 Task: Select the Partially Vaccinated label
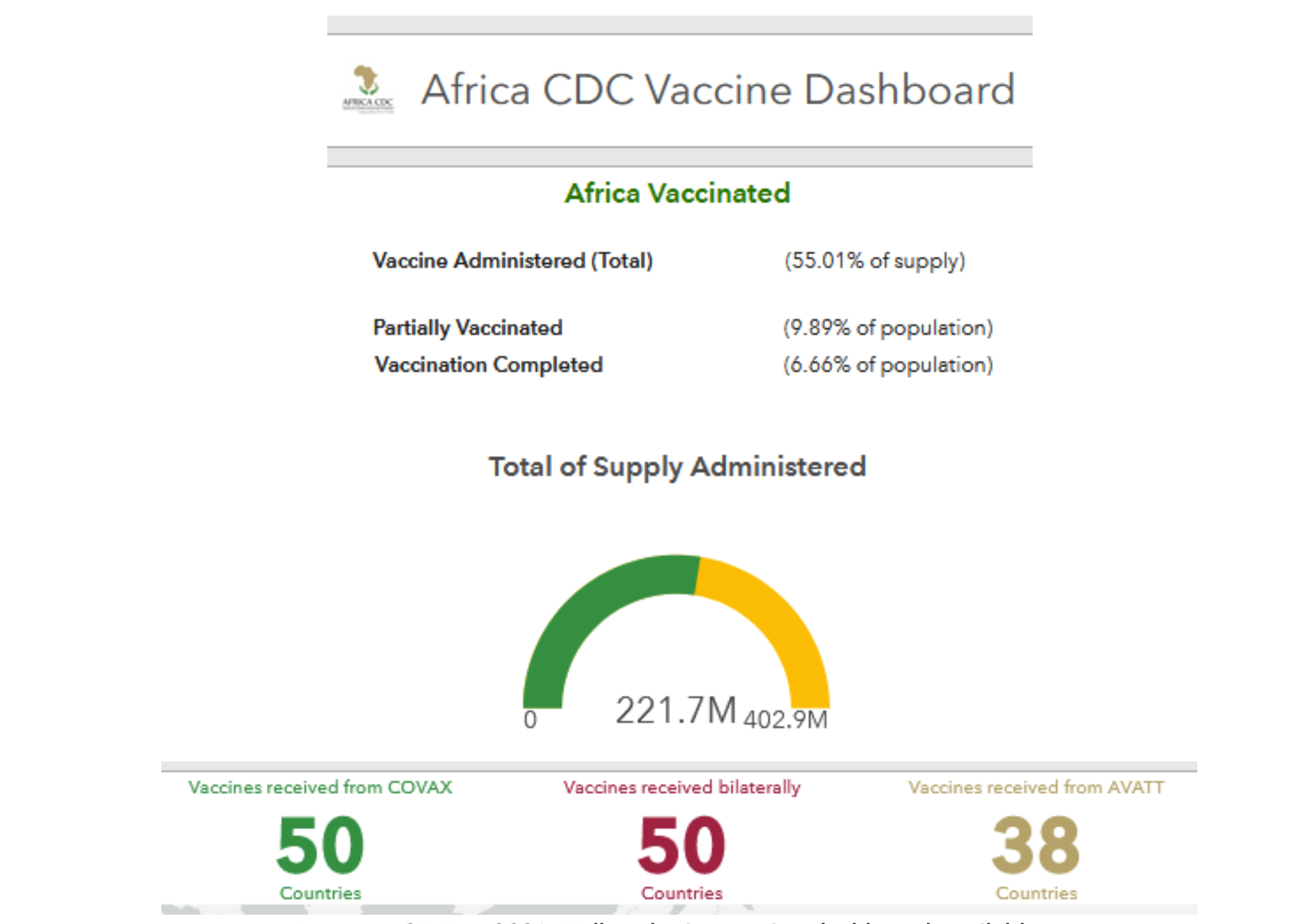467,327
